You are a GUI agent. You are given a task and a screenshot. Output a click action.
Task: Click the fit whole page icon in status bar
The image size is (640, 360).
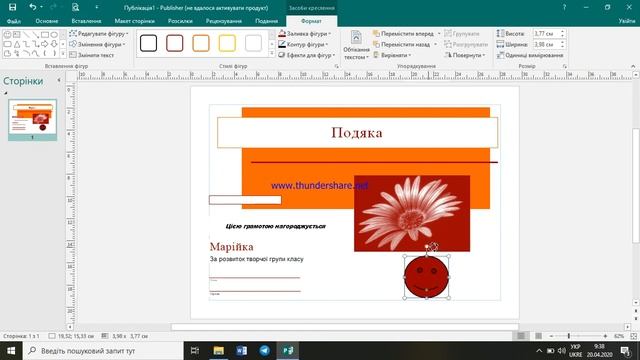click(x=633, y=336)
